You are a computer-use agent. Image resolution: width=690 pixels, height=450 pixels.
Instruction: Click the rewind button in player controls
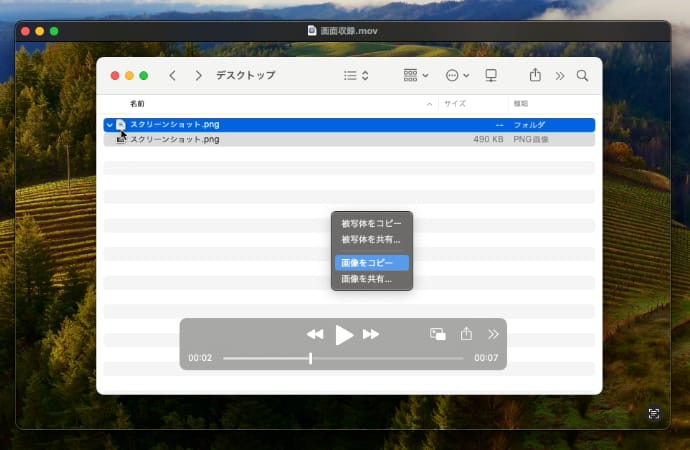314,334
